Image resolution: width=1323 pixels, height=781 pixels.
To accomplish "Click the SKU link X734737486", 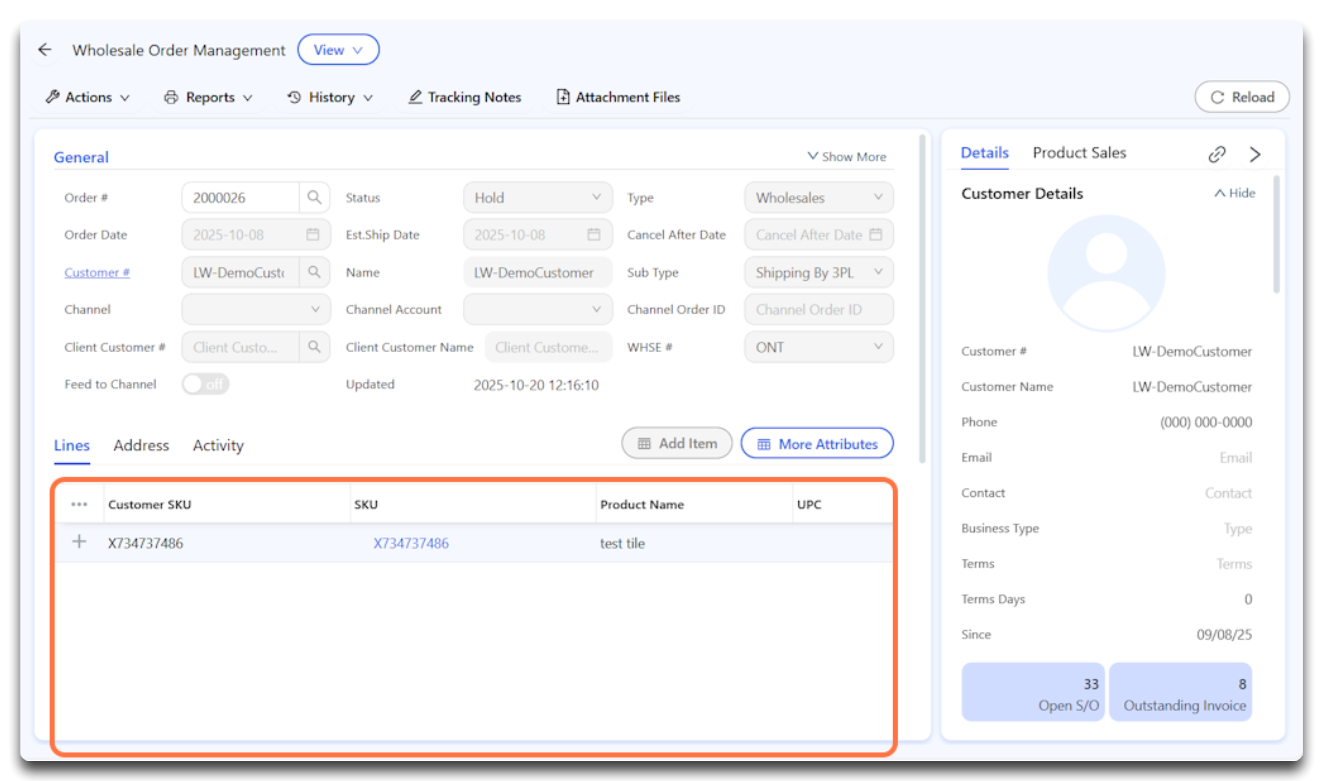I will 411,543.
